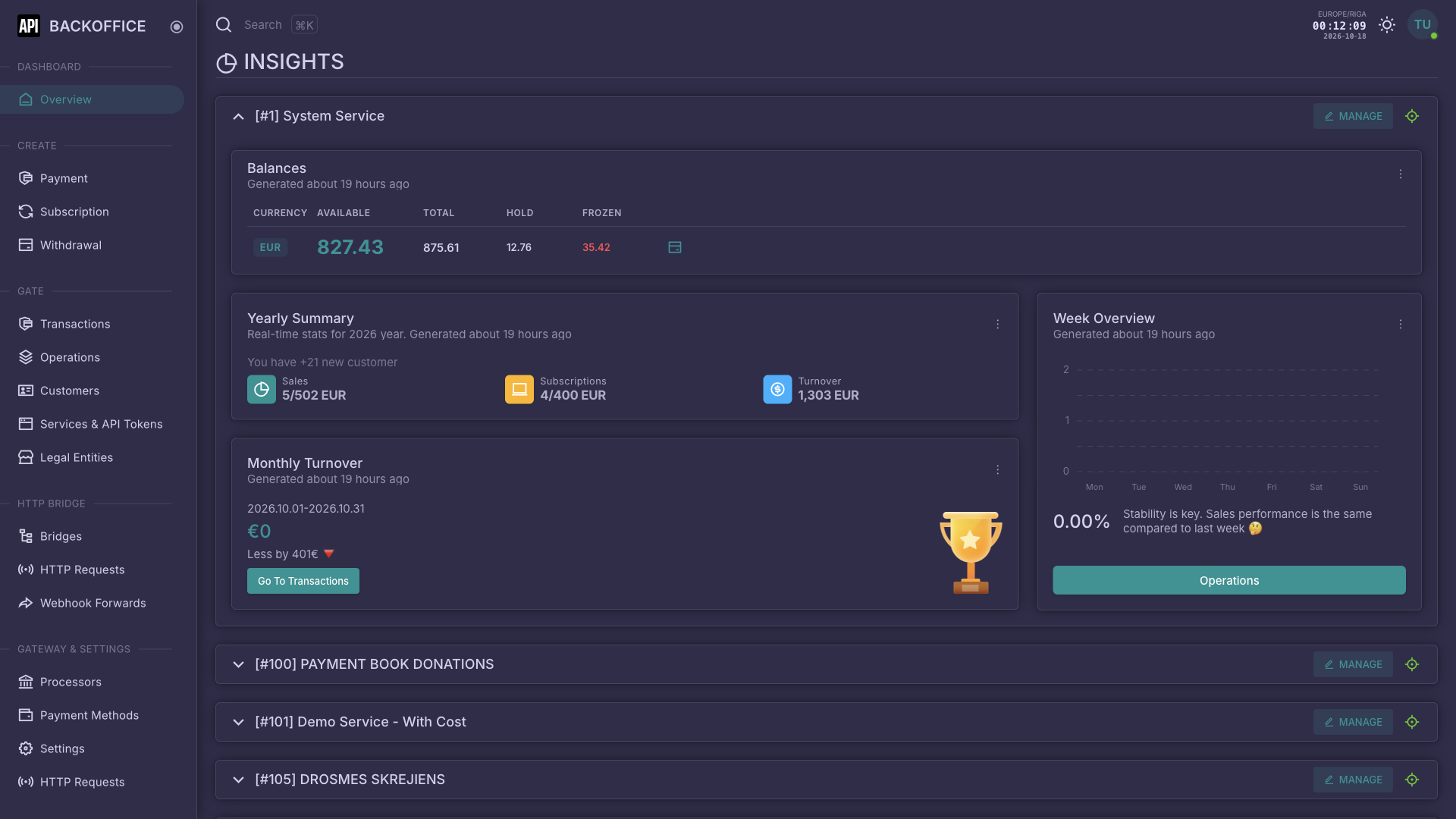Open Customers in the sidebar

pos(92,391)
